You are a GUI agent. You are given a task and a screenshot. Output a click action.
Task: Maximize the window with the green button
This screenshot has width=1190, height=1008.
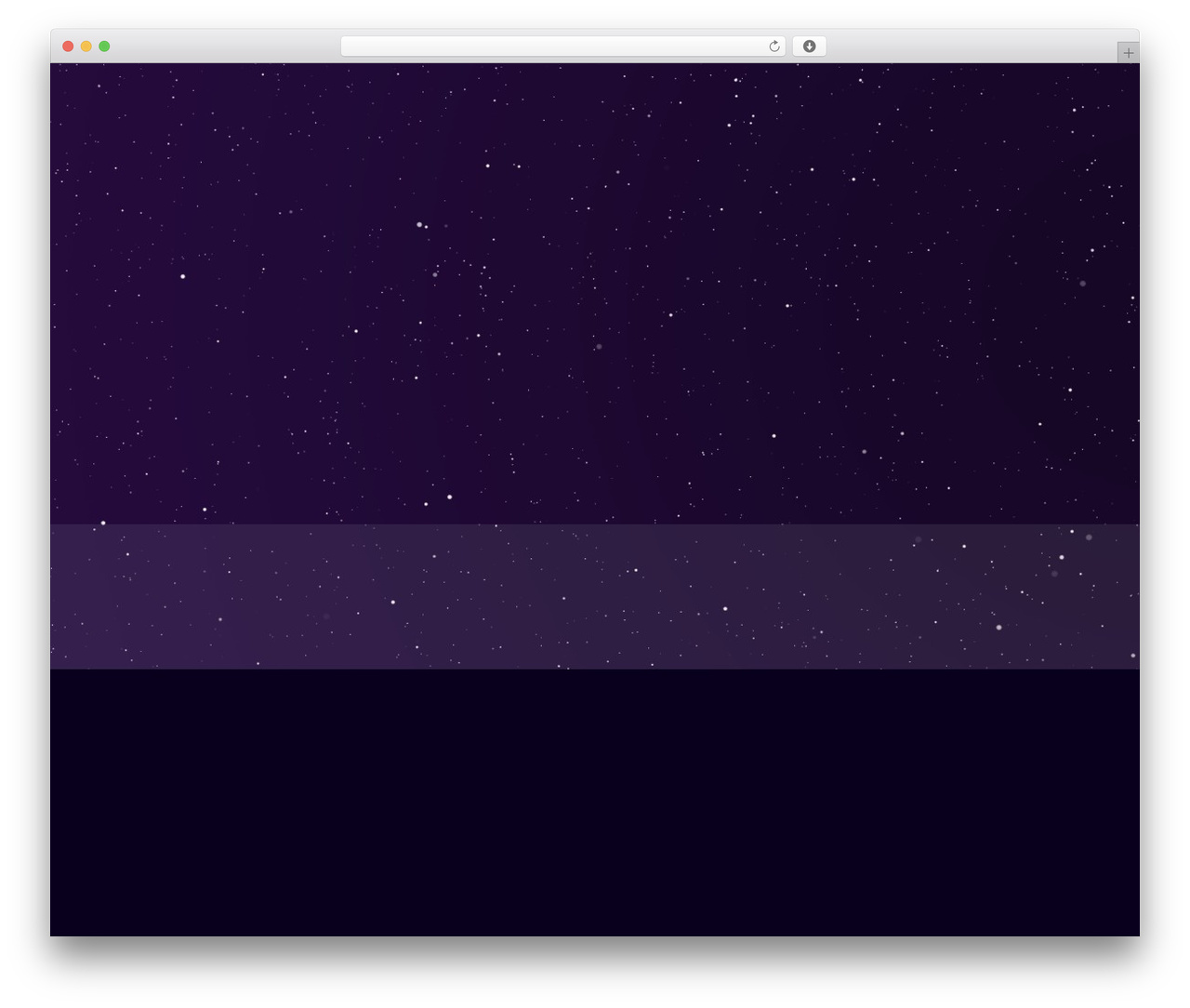pyautogui.click(x=104, y=46)
